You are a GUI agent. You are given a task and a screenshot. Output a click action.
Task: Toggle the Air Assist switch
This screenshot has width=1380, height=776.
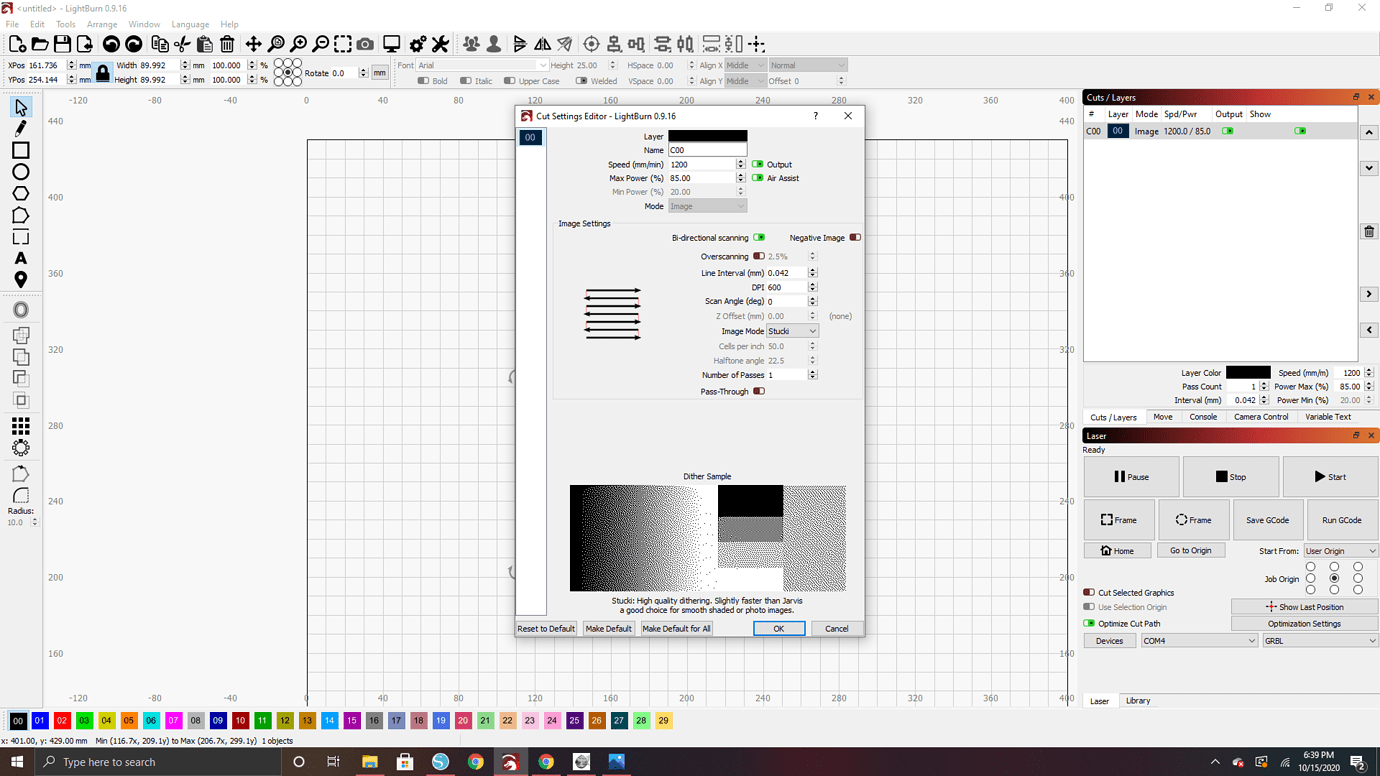[757, 178]
